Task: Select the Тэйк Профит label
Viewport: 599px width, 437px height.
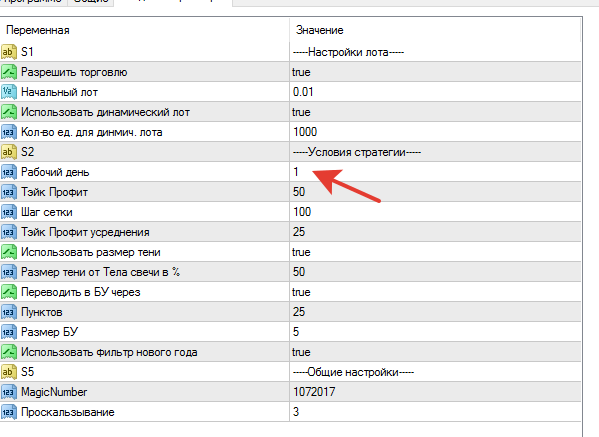Action: [54, 192]
